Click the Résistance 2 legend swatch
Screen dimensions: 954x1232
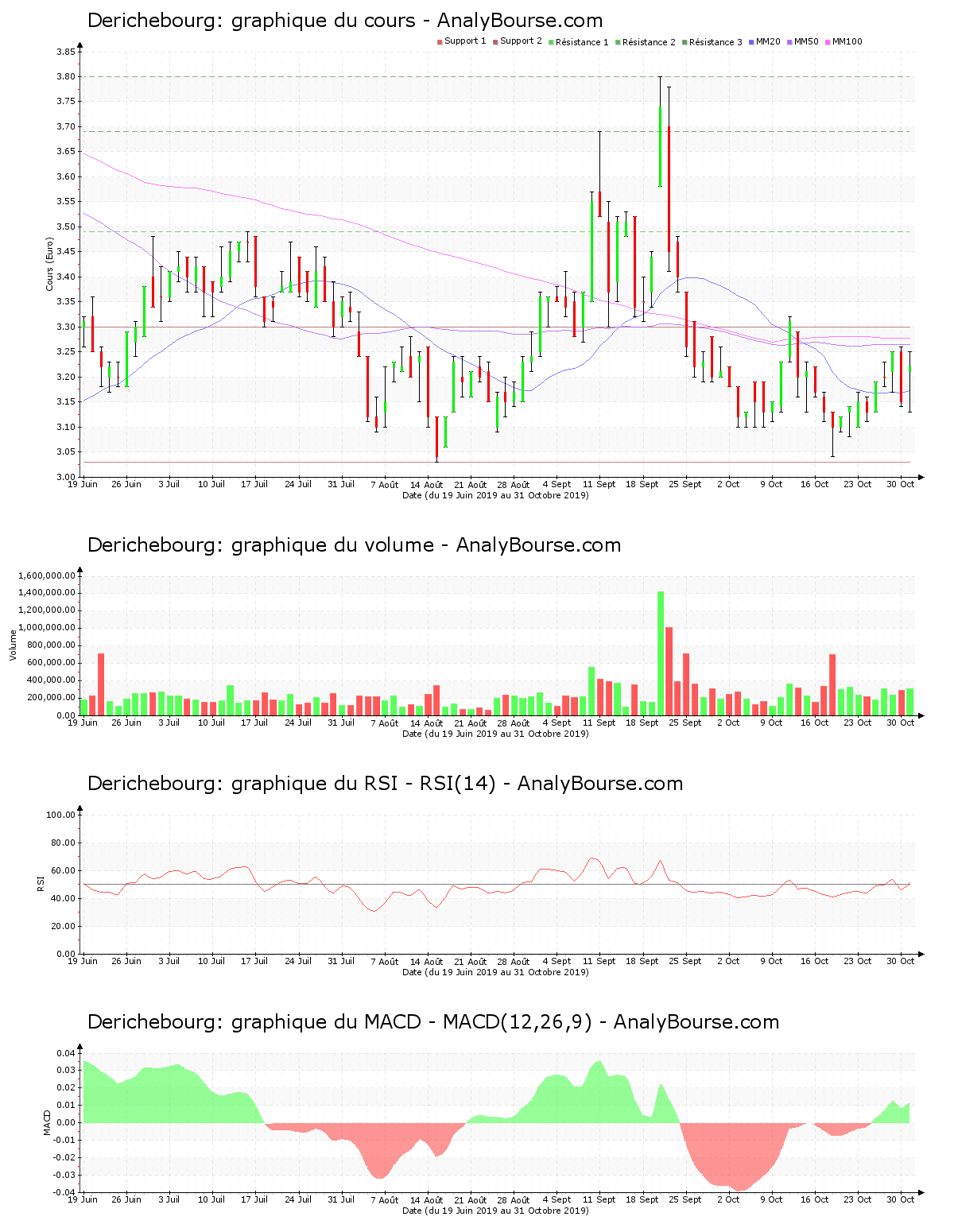coord(618,42)
